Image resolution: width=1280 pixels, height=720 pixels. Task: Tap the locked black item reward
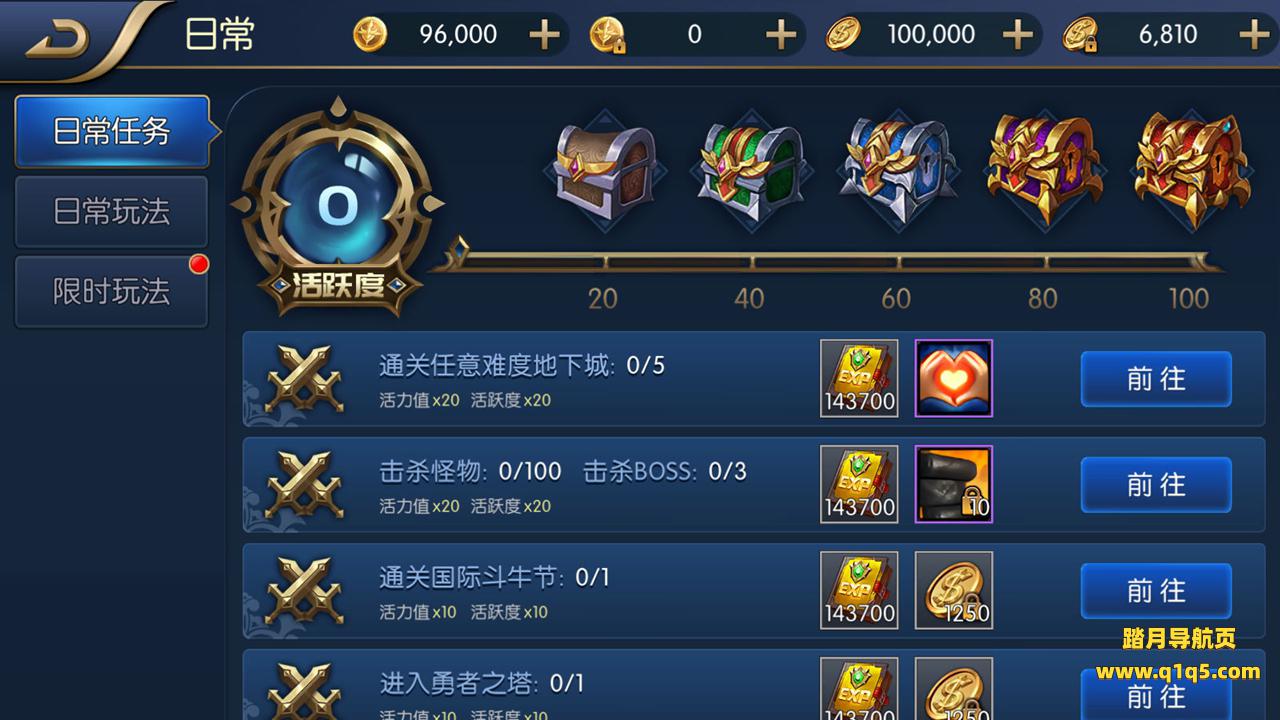(x=954, y=484)
